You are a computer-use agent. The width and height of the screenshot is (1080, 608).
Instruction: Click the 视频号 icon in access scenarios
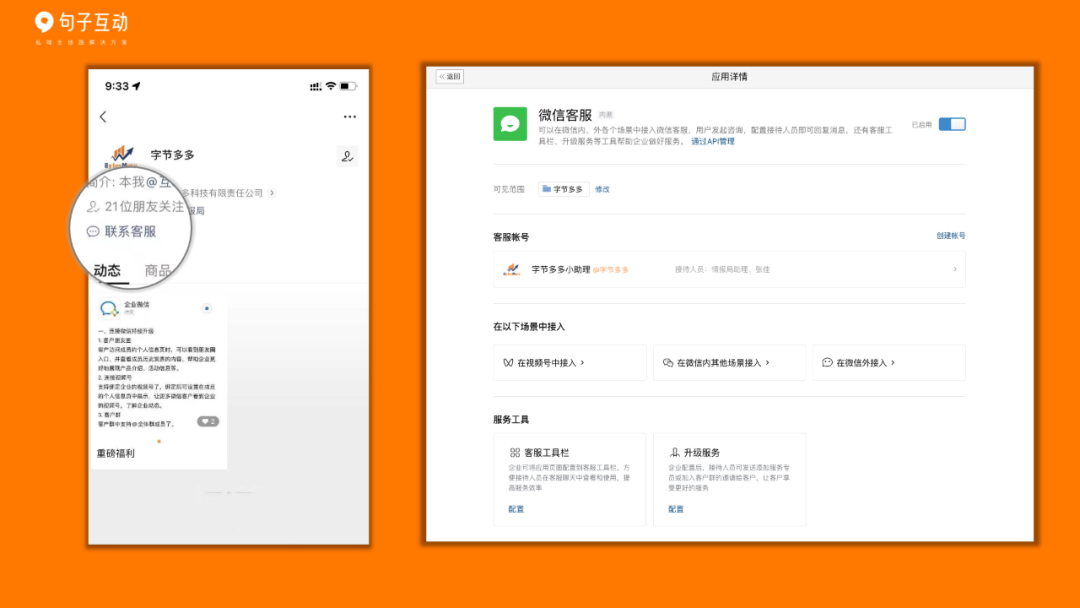(508, 363)
